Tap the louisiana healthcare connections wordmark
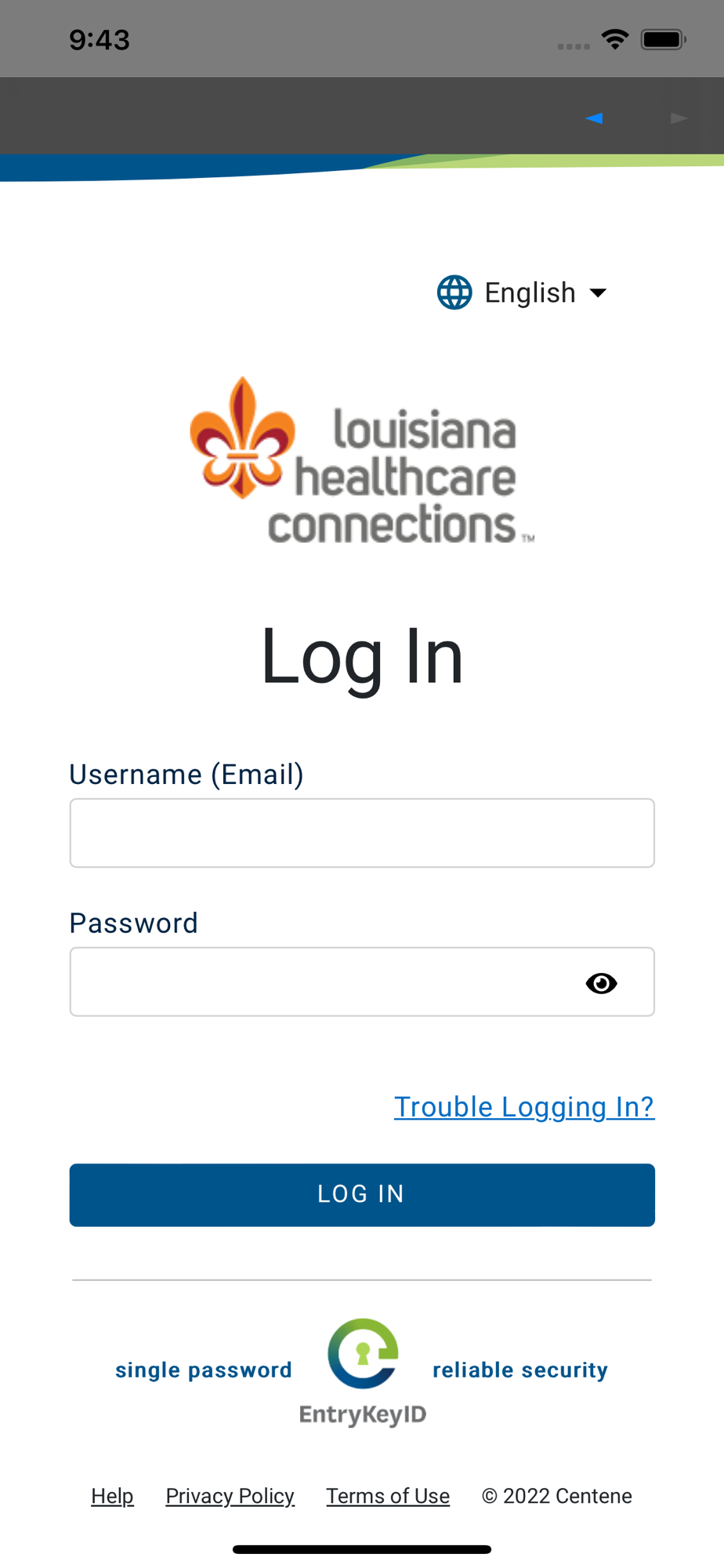Screen dimensions: 724x1568 point(401,476)
